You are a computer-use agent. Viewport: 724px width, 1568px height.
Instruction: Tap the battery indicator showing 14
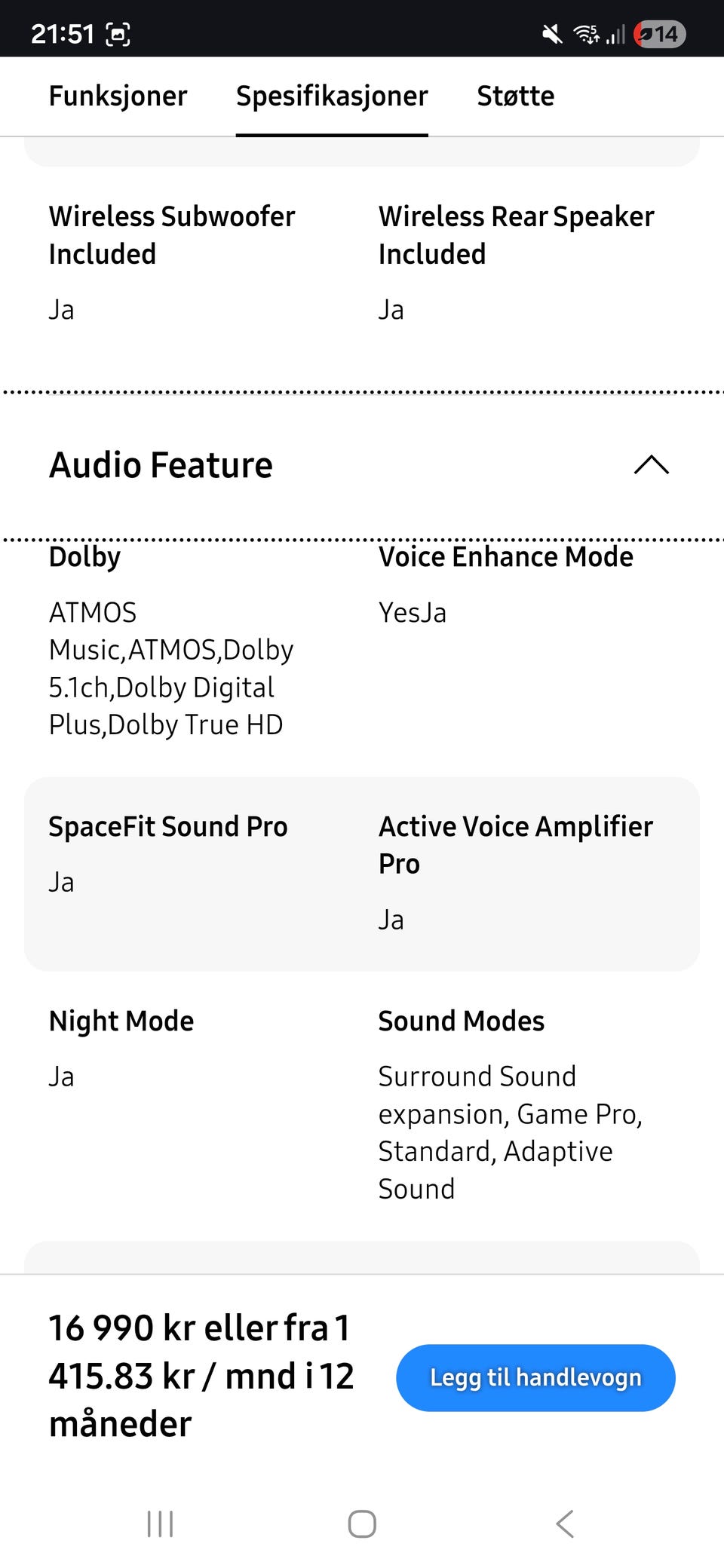(659, 34)
